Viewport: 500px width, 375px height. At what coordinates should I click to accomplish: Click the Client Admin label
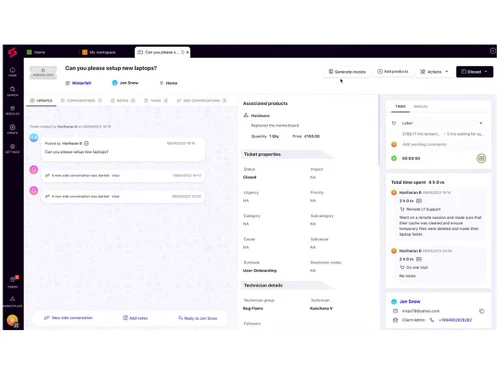[413, 320]
